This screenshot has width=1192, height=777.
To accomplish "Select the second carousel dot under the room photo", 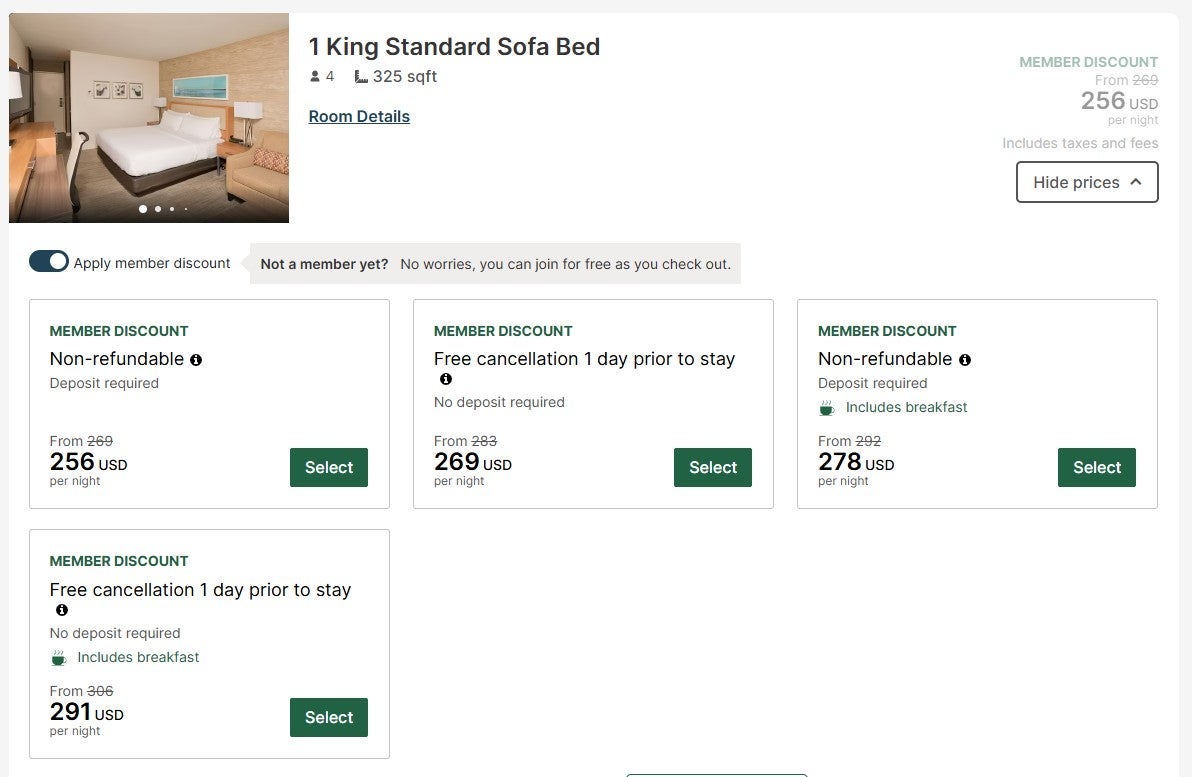I will (x=157, y=209).
